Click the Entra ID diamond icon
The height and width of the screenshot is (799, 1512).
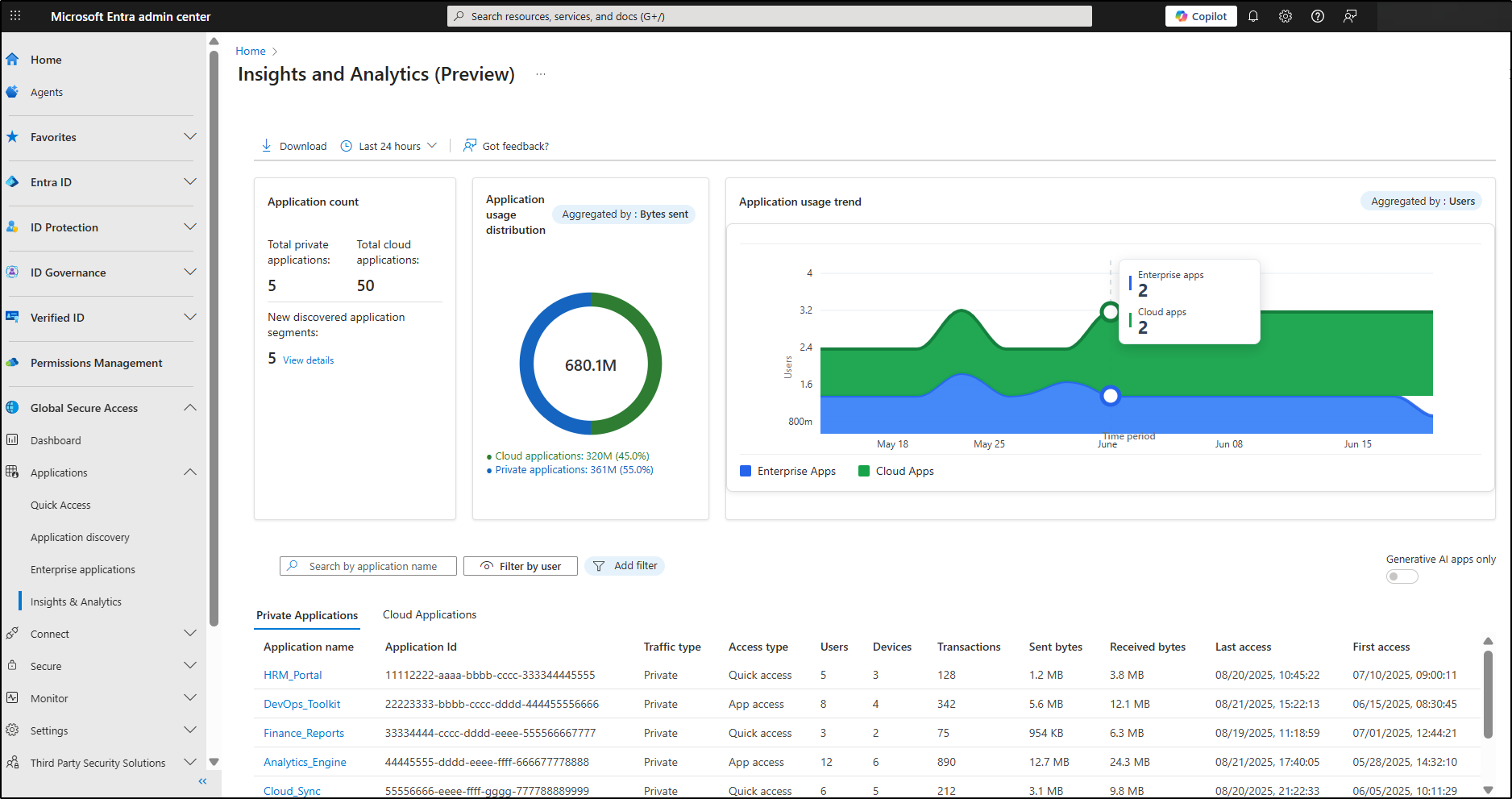(x=12, y=182)
